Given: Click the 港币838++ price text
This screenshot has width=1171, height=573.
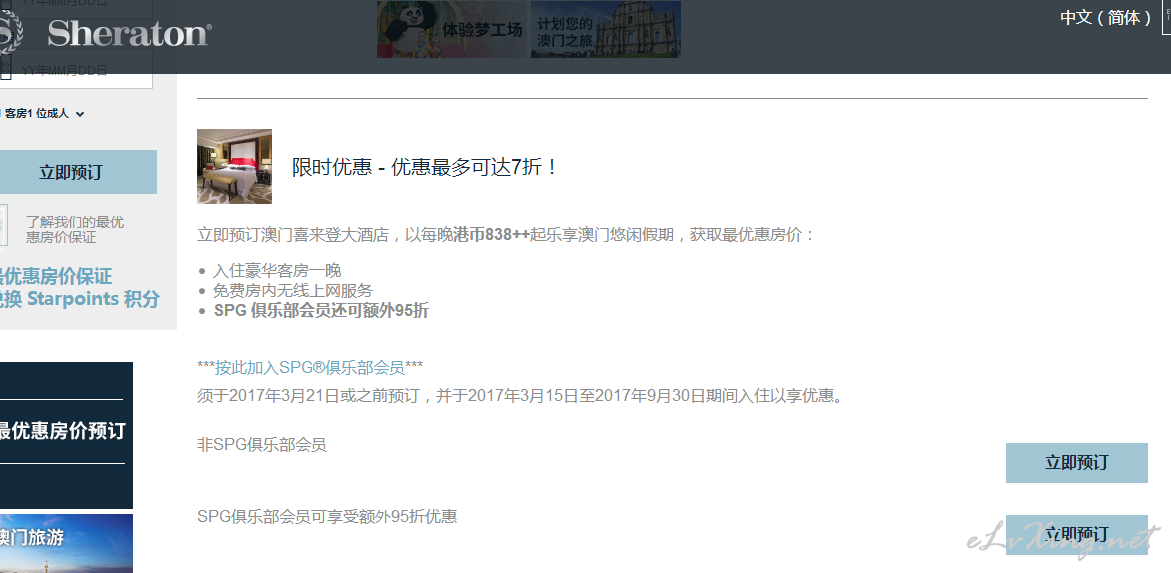Looking at the screenshot, I should coord(491,235).
